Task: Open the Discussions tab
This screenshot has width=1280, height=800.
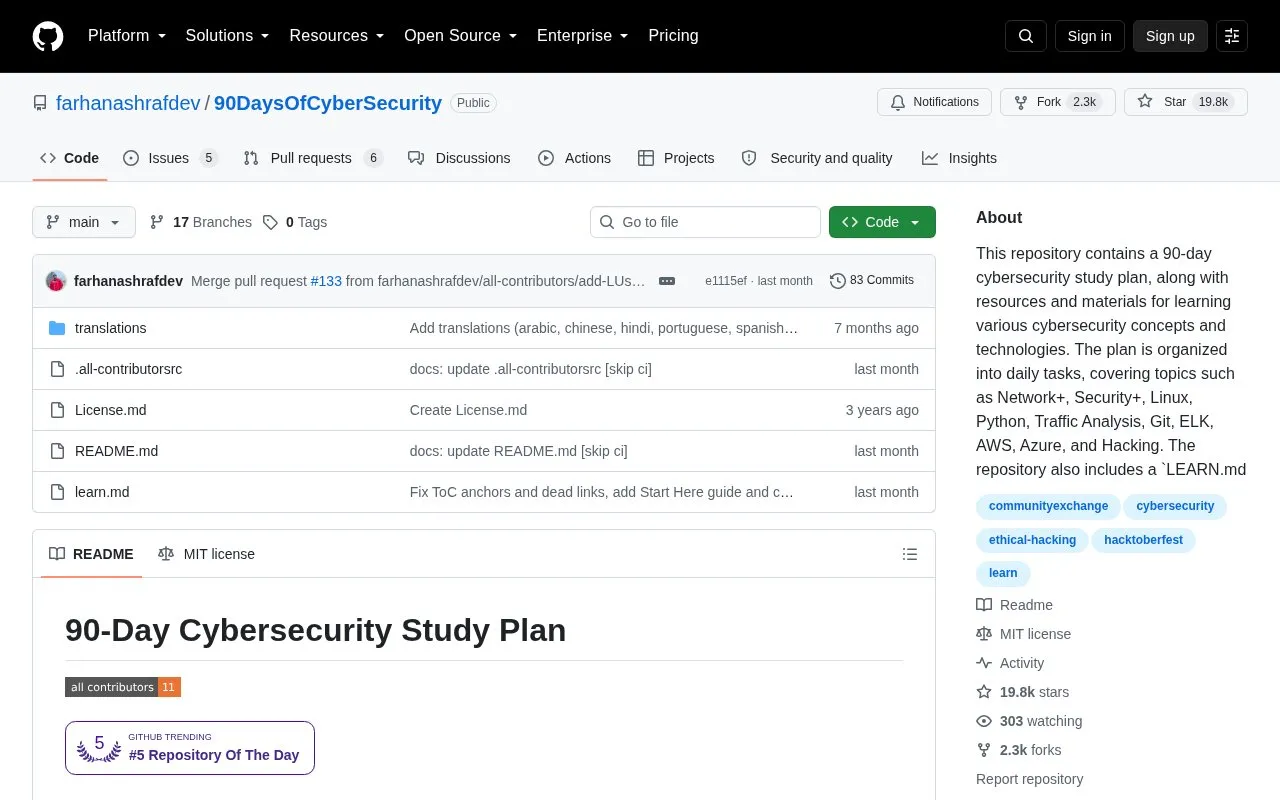Action: click(x=460, y=158)
